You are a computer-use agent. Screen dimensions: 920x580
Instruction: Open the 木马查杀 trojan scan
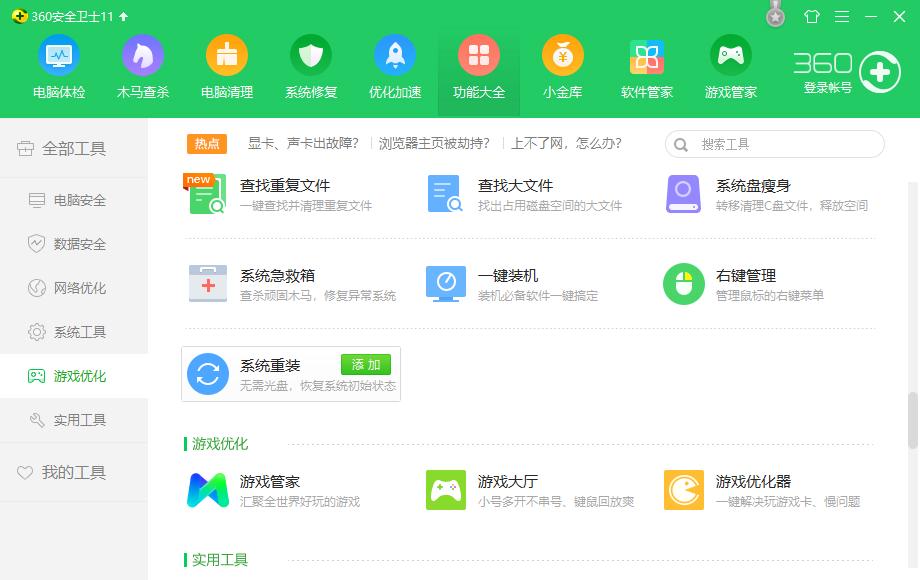coord(143,65)
